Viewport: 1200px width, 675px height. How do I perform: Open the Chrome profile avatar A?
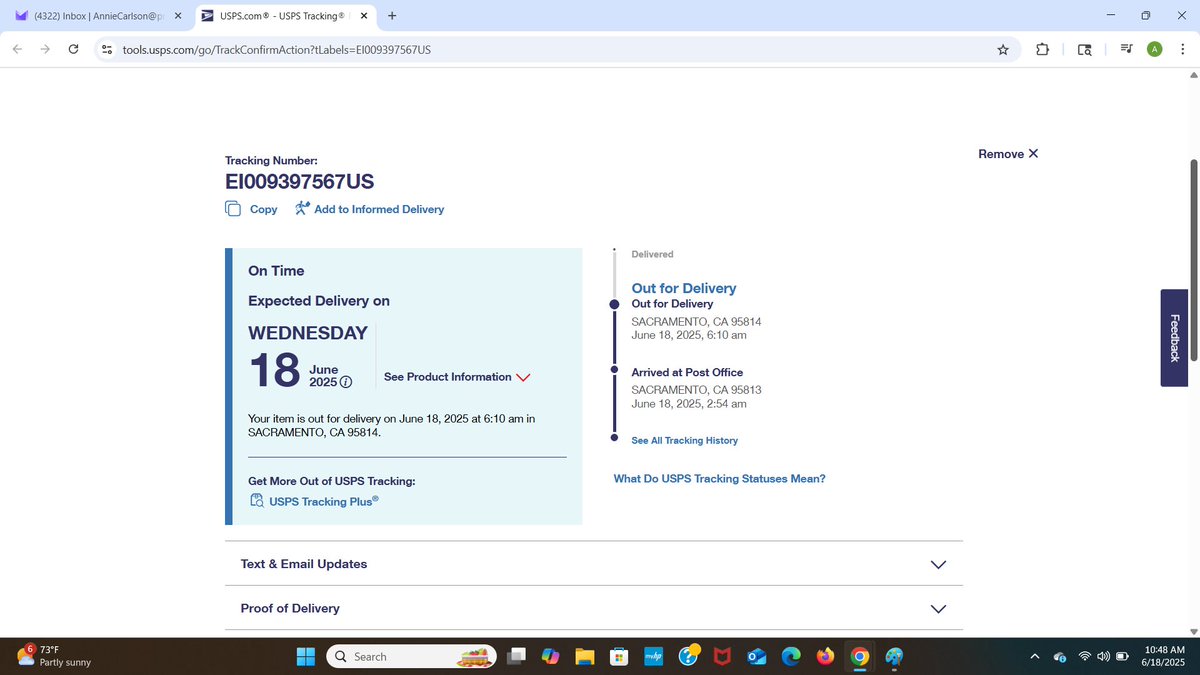(1155, 50)
